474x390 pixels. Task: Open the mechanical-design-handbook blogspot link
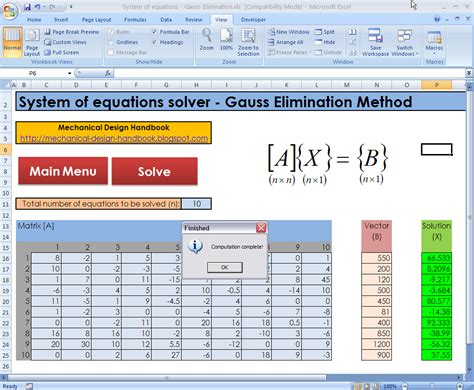[114, 138]
